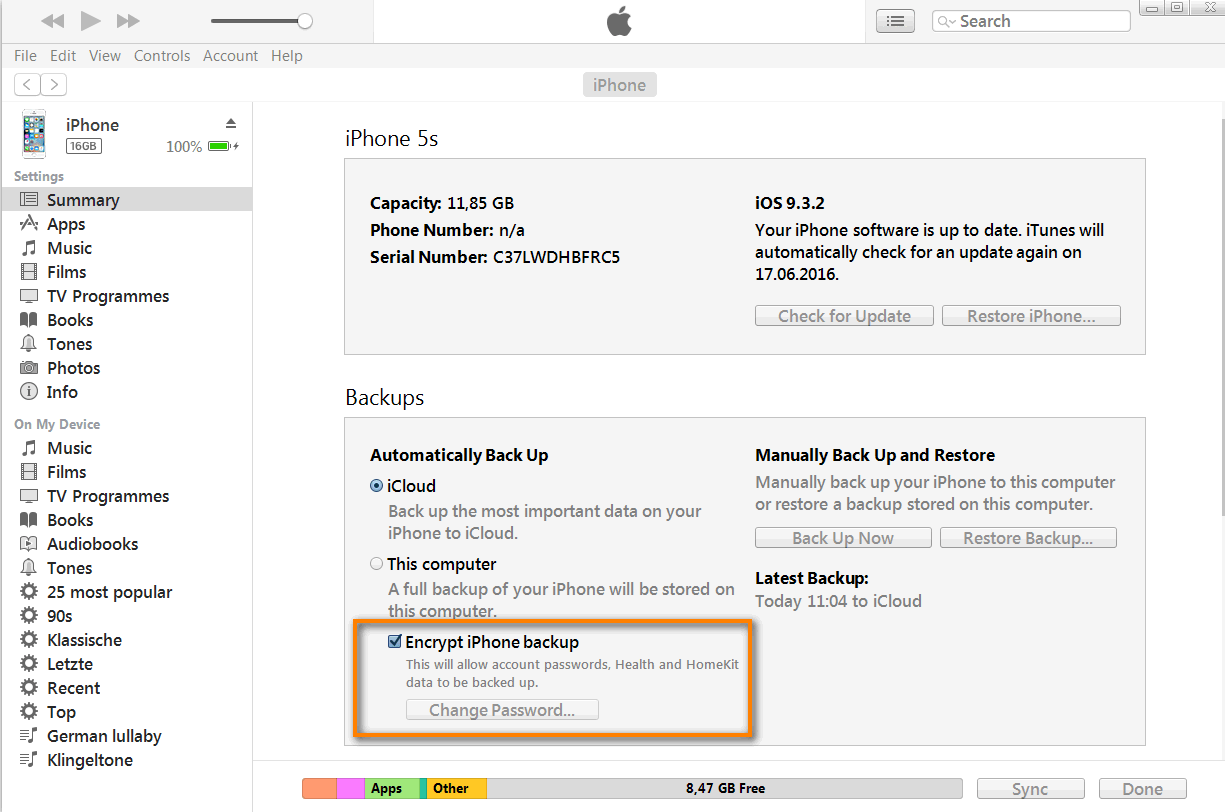The image size is (1225, 812).
Task: Open the Controls menu
Action: tap(162, 56)
